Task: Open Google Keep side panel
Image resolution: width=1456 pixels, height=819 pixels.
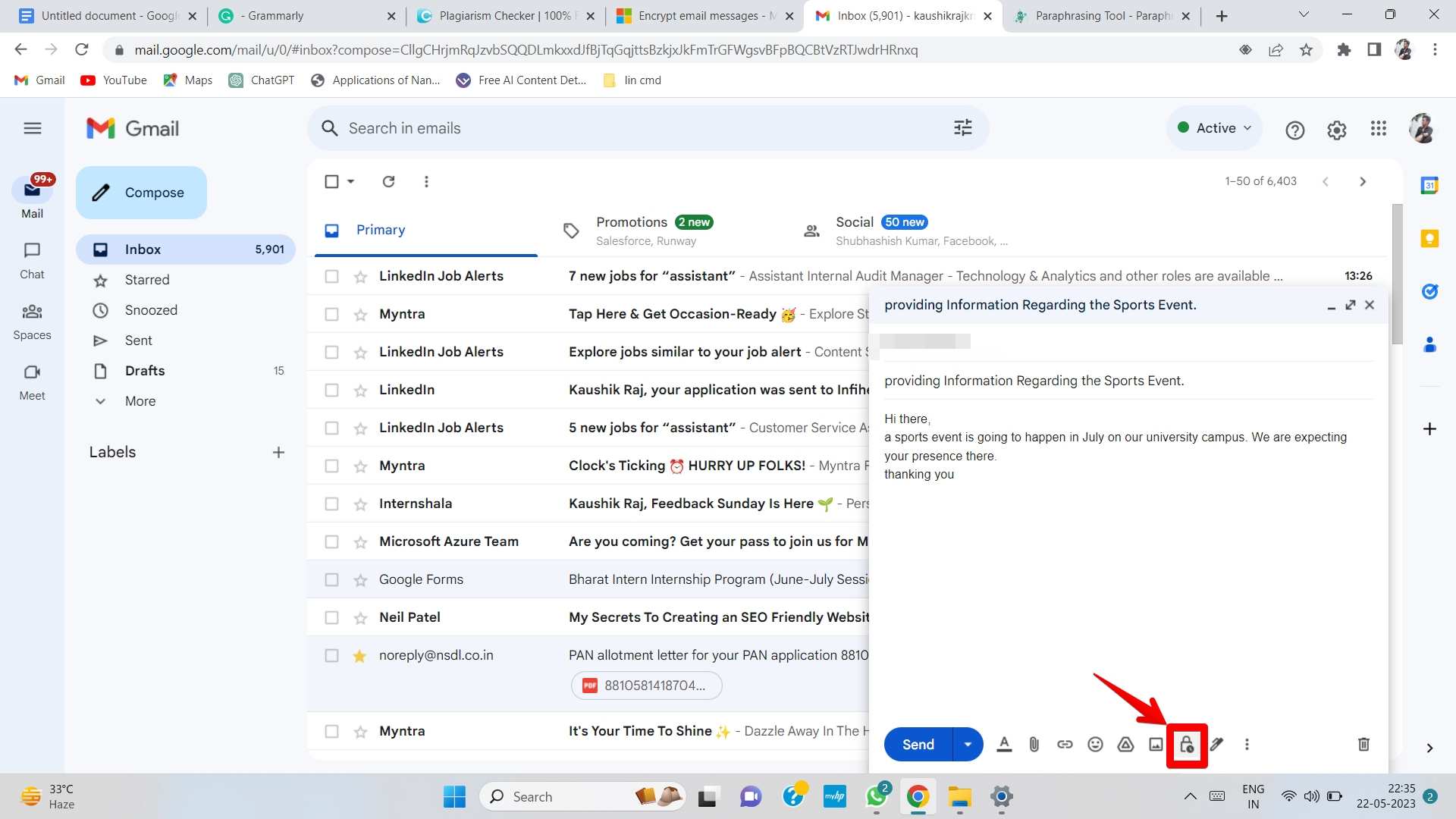Action: (1429, 239)
